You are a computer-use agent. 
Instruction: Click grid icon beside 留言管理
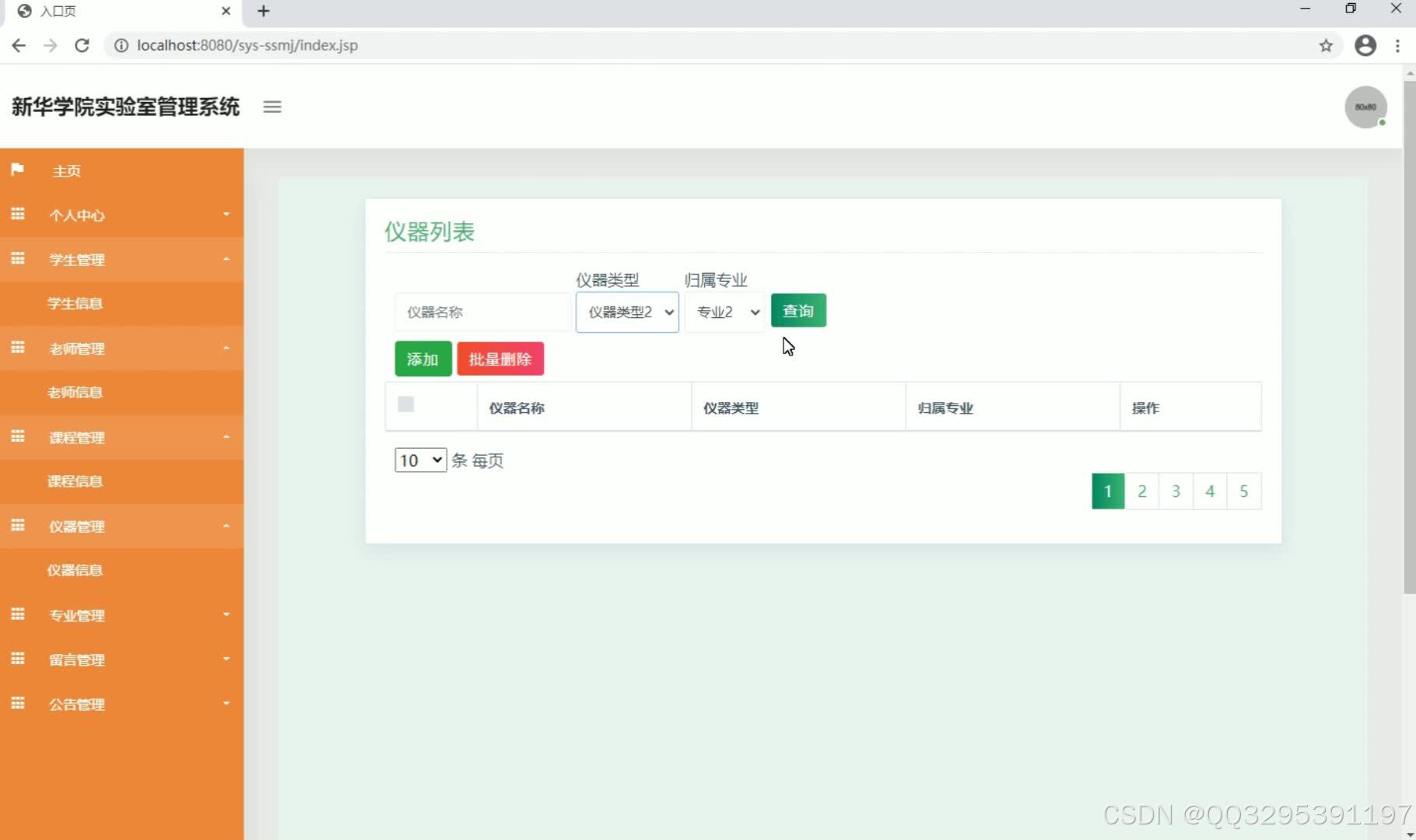point(18,659)
